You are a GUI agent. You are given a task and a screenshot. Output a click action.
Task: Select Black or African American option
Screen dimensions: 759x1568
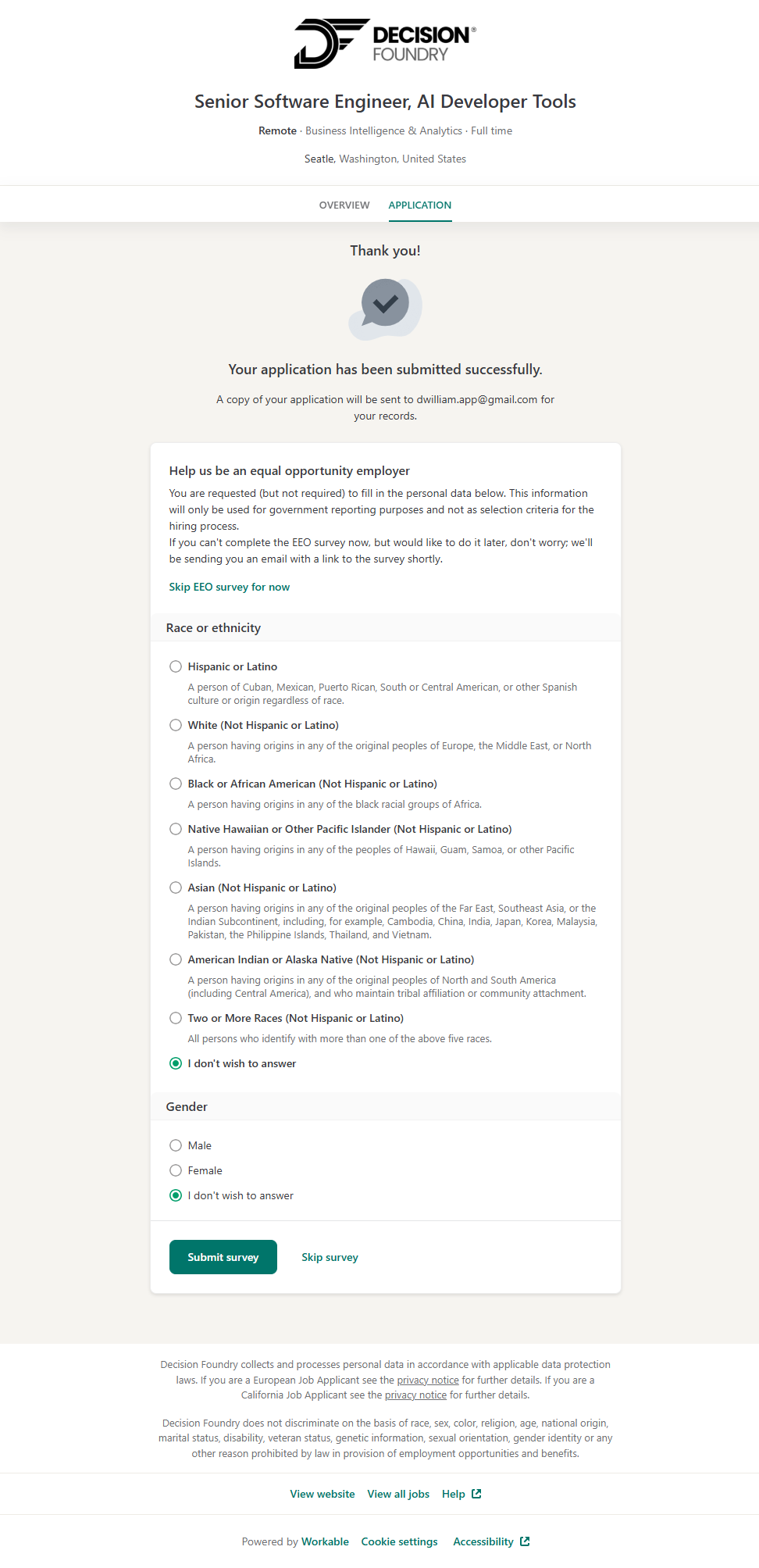pos(176,784)
